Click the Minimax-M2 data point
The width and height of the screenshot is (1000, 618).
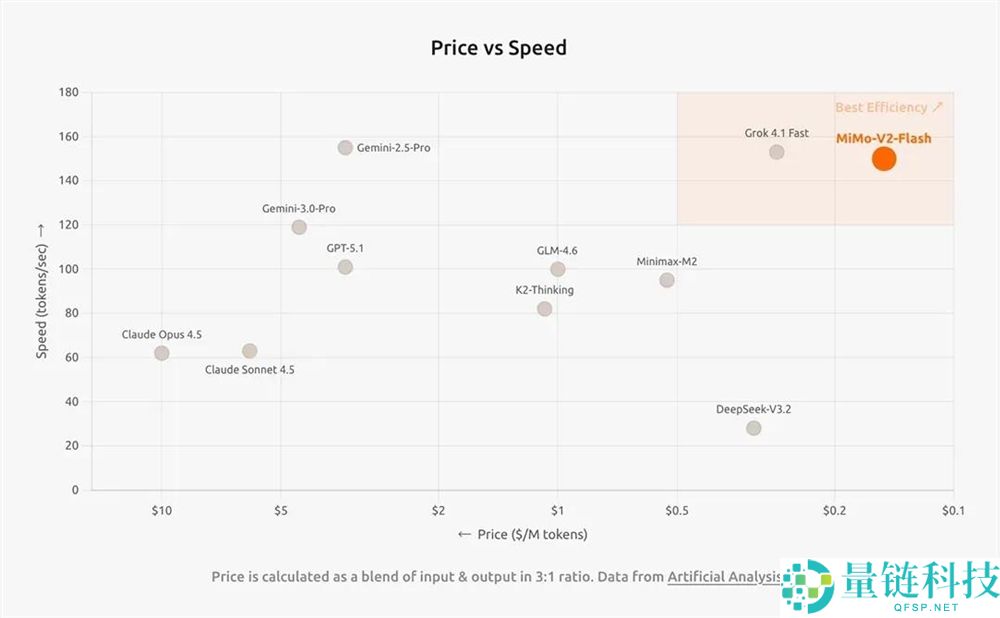pyautogui.click(x=667, y=280)
